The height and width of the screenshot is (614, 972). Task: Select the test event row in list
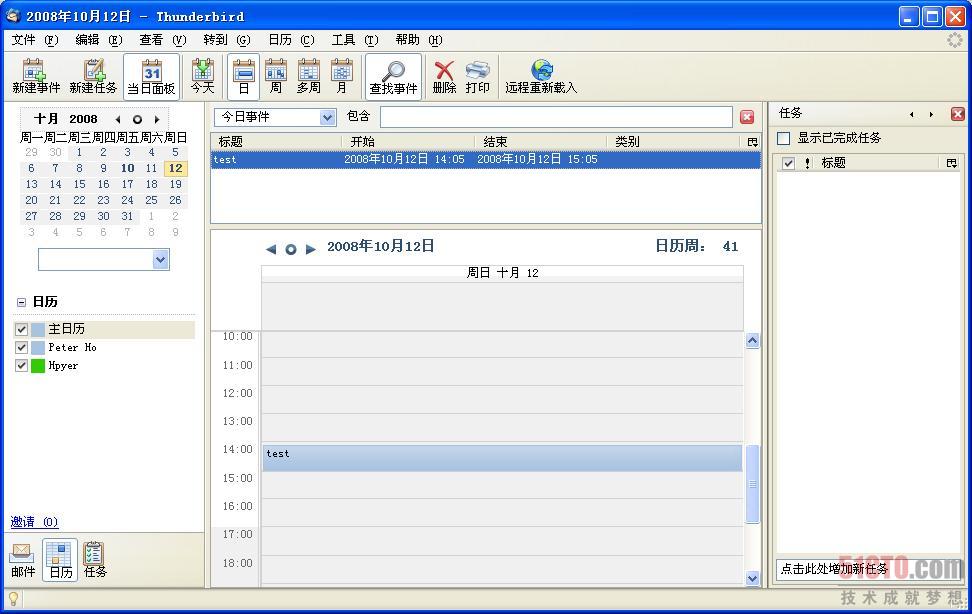click(x=486, y=159)
